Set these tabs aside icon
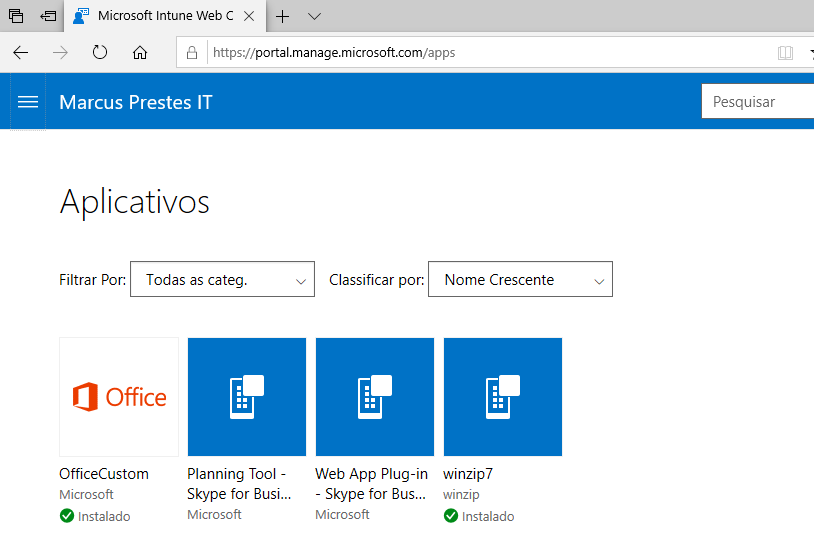 48,16
